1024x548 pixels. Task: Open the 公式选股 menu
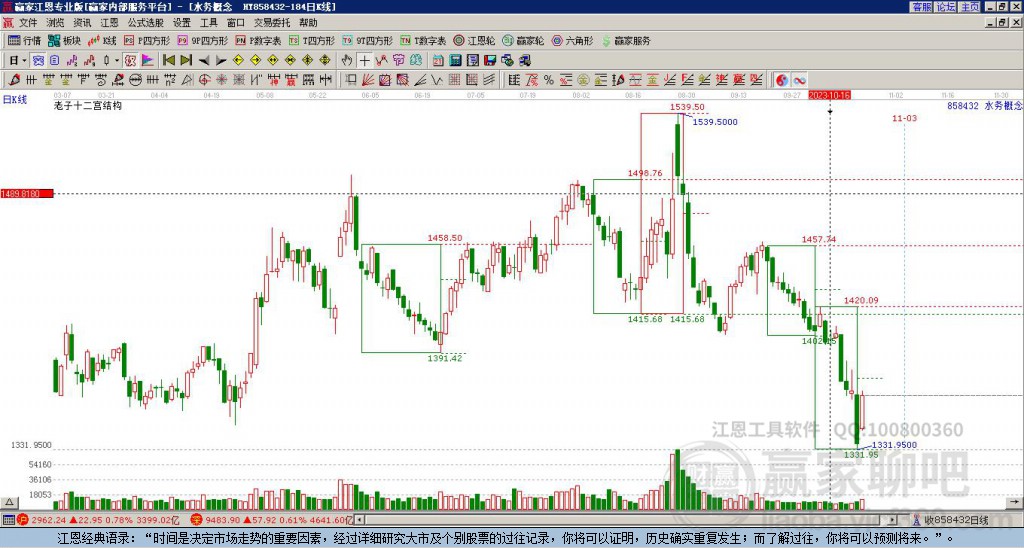[x=146, y=23]
